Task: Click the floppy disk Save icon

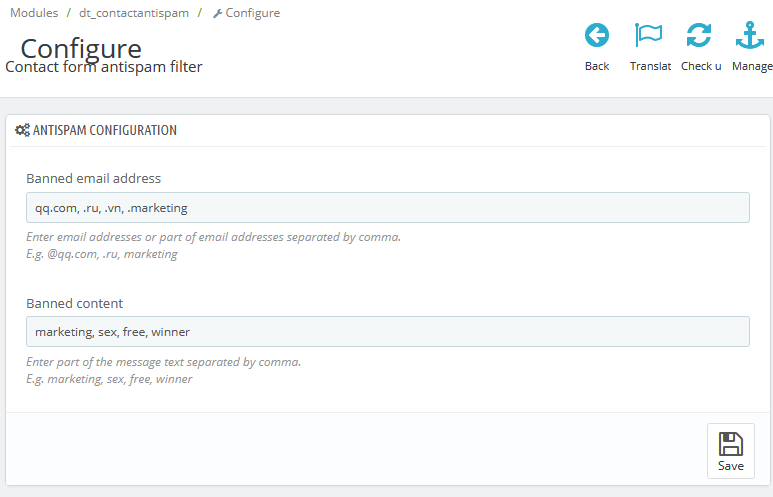Action: point(731,445)
